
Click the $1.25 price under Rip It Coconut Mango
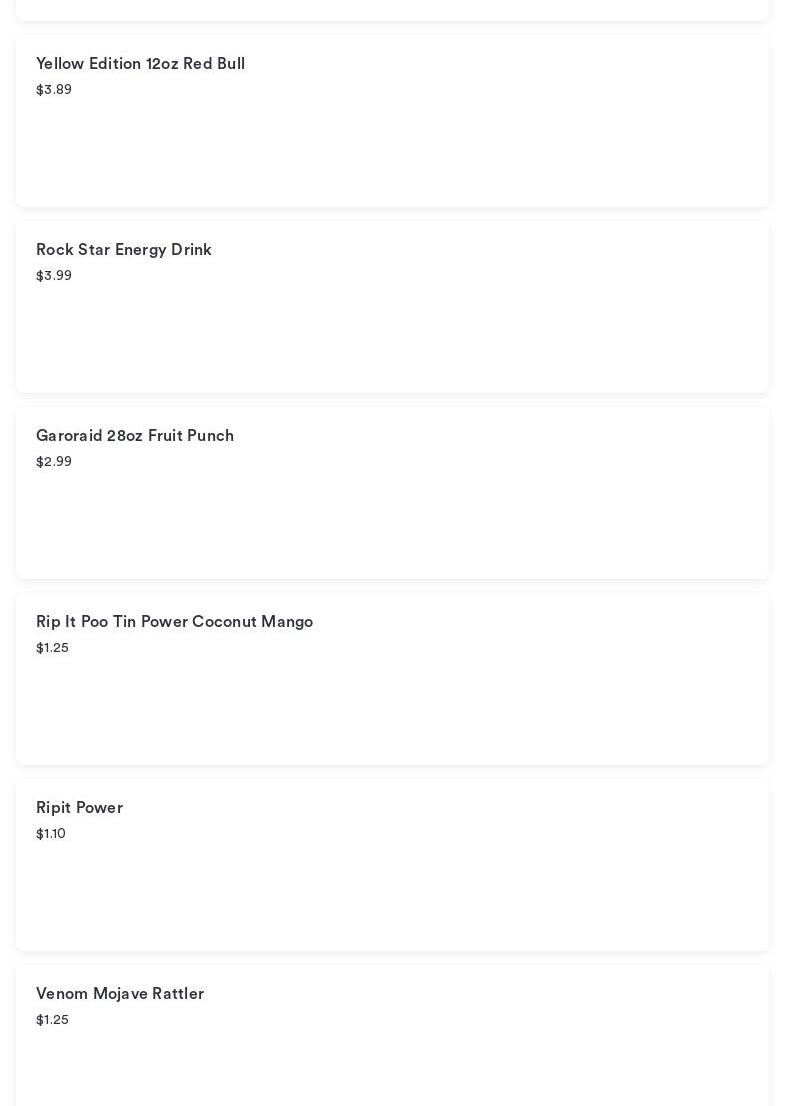tap(52, 648)
